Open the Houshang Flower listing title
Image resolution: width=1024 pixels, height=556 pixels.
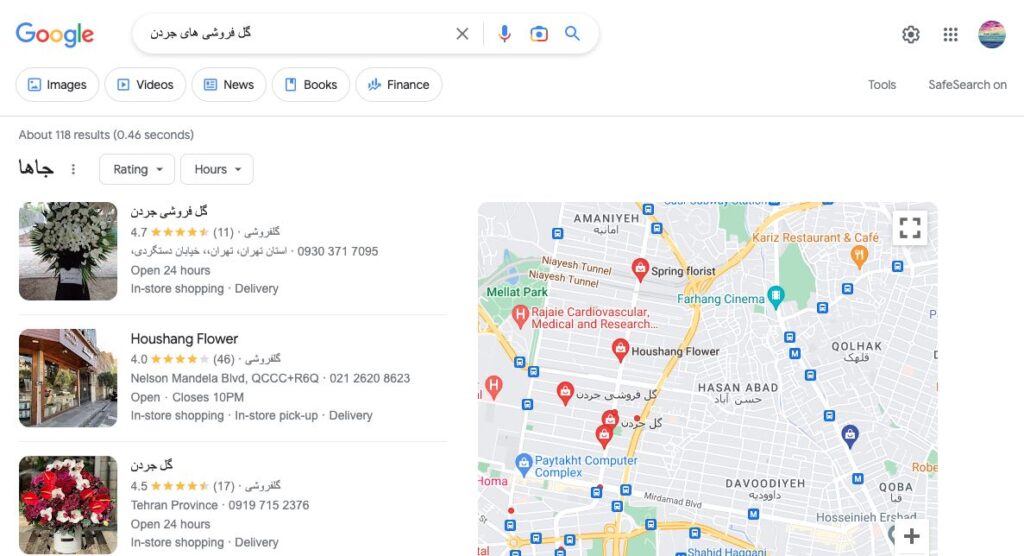[x=184, y=338]
